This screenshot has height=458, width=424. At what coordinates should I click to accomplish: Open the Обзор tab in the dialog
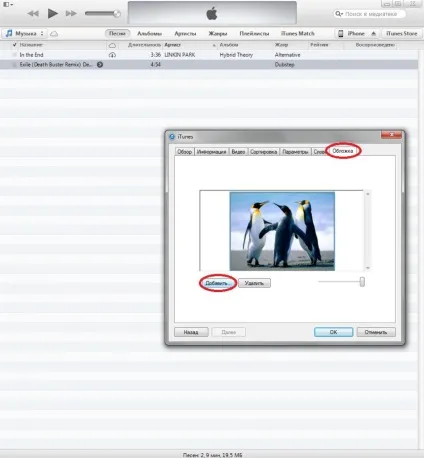click(x=184, y=152)
